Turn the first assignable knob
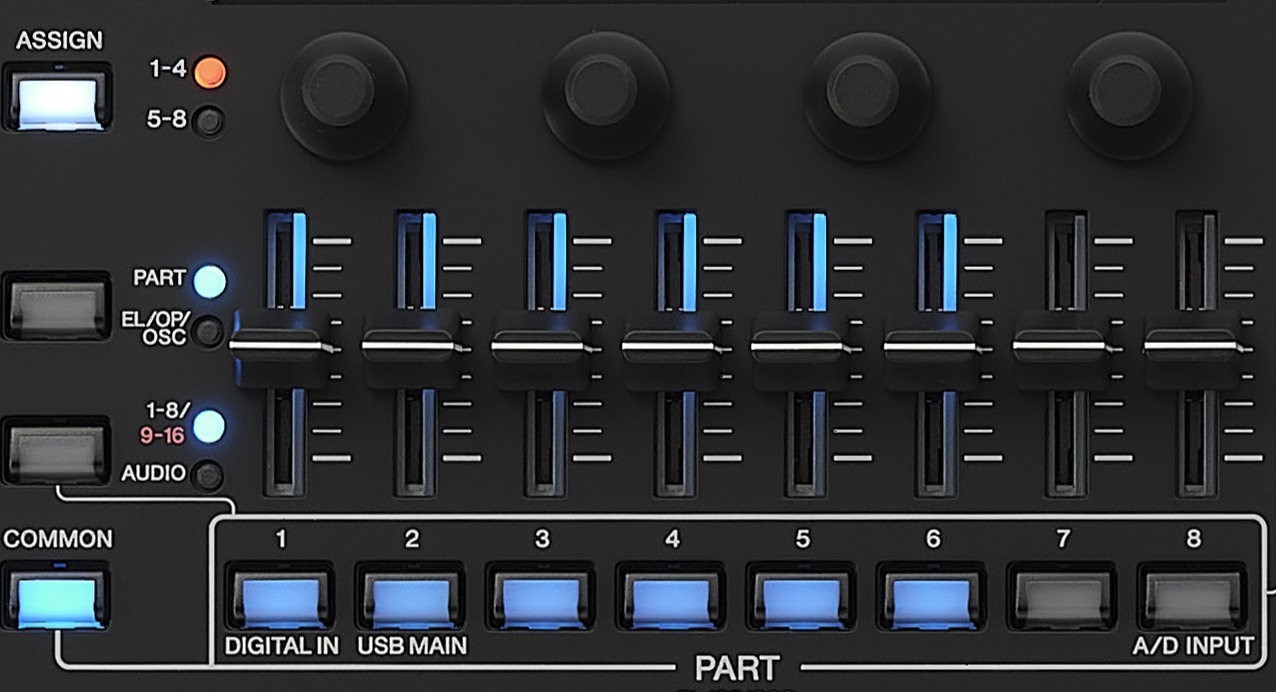This screenshot has height=692, width=1276. [345, 90]
